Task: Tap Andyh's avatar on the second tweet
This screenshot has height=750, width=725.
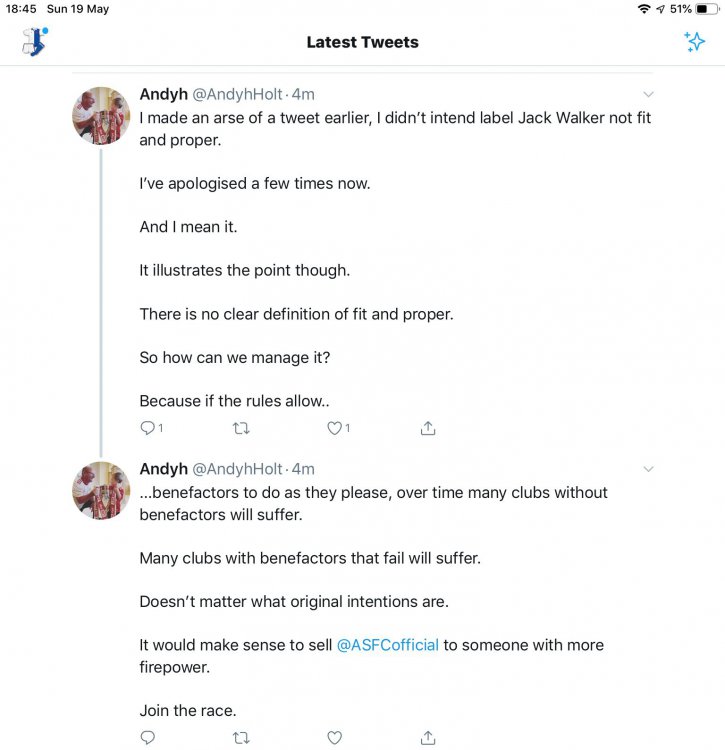Action: pos(100,490)
